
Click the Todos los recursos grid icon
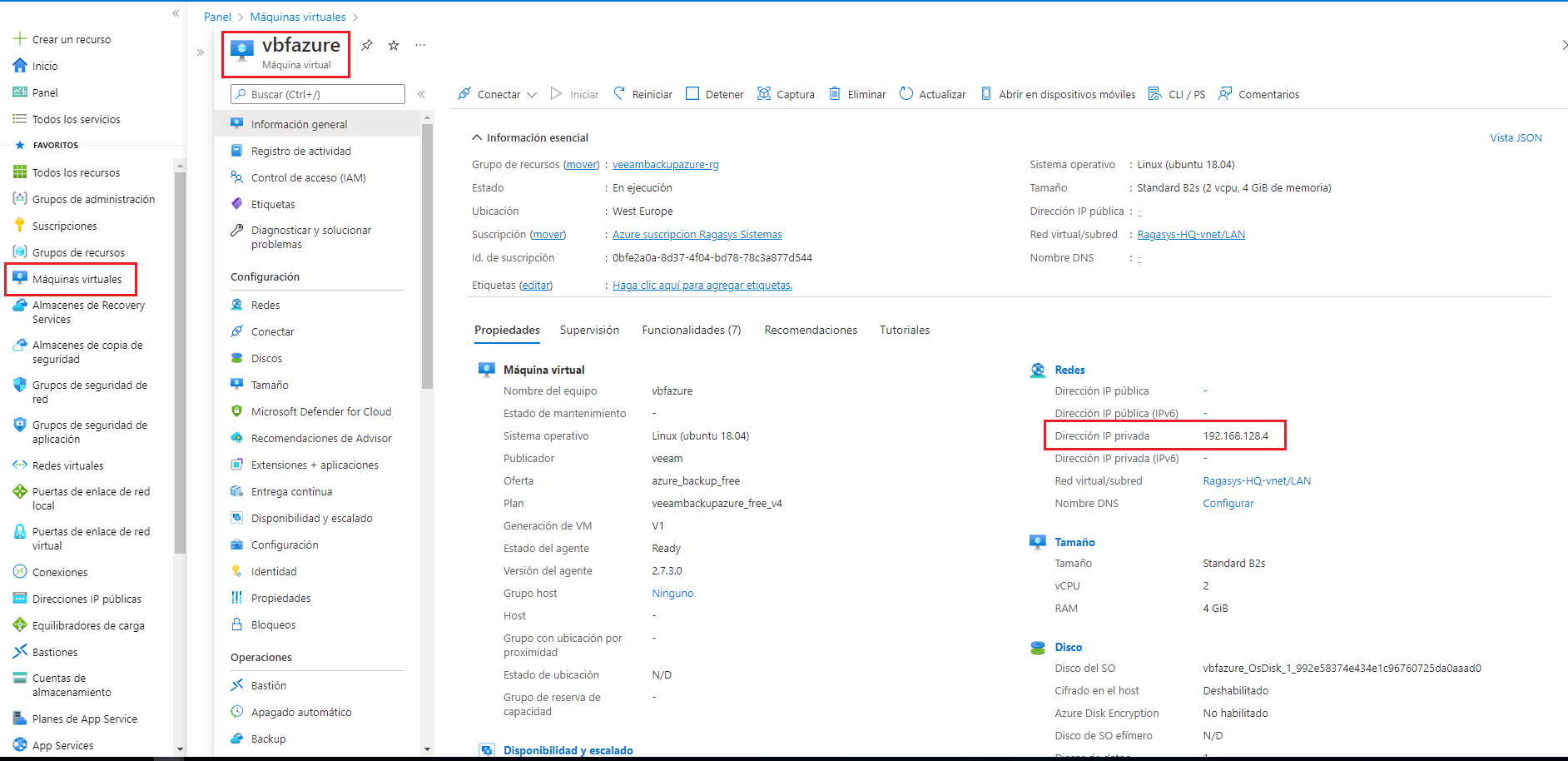click(20, 172)
